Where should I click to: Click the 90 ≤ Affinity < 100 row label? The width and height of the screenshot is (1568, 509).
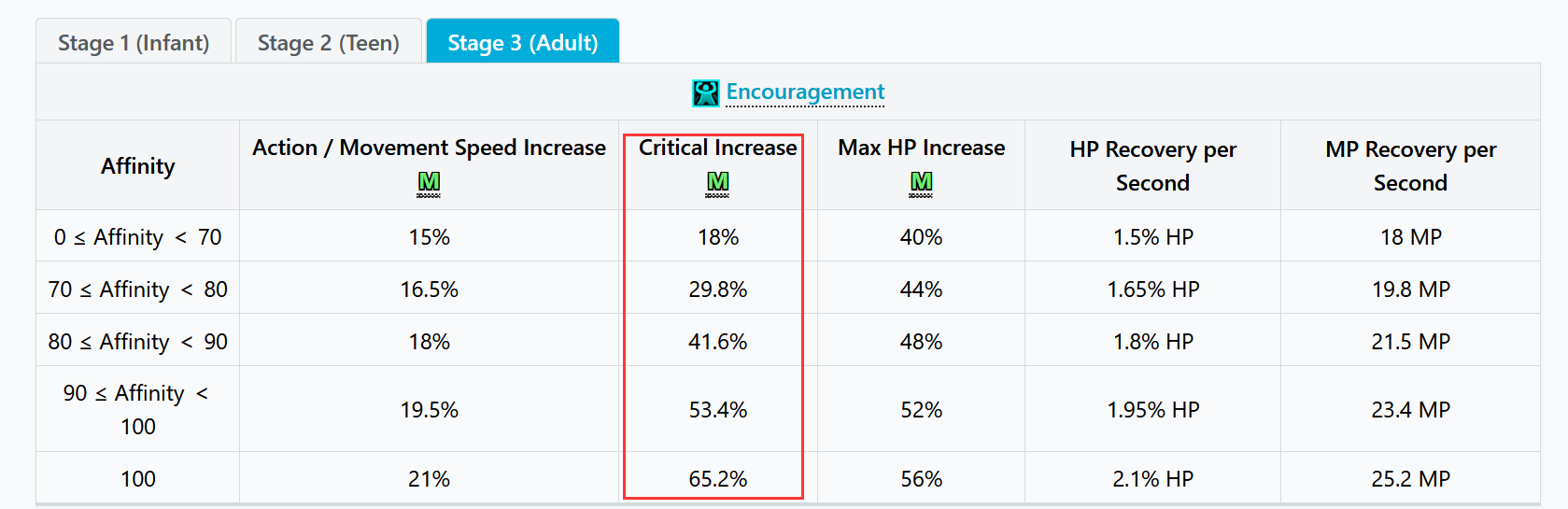pos(138,410)
